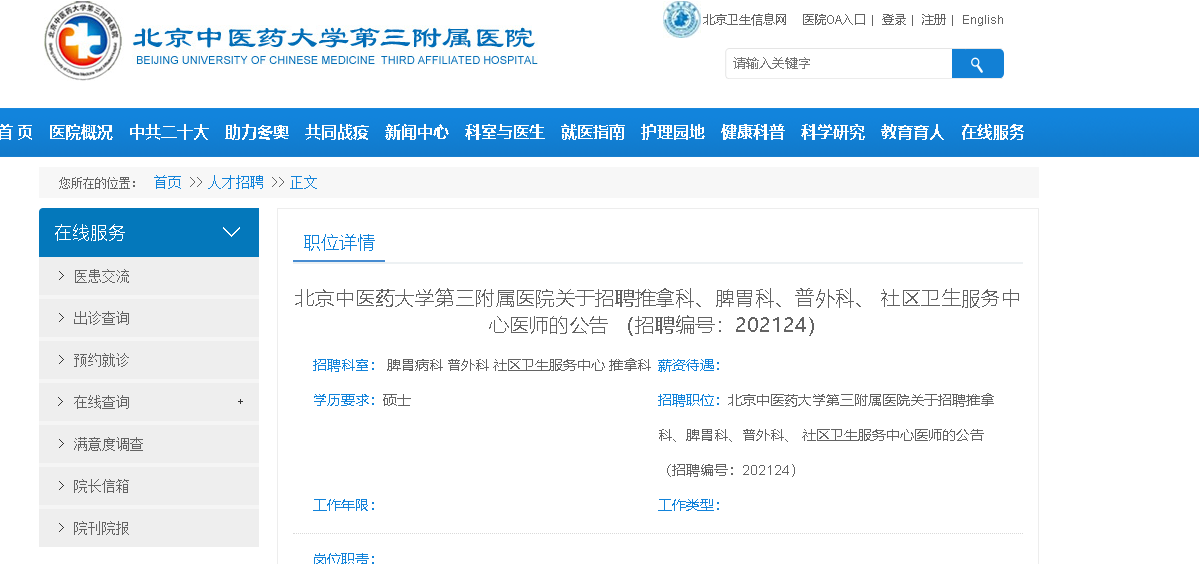The width and height of the screenshot is (1199, 564).
Task: Switch to the English site
Action: pos(983,20)
